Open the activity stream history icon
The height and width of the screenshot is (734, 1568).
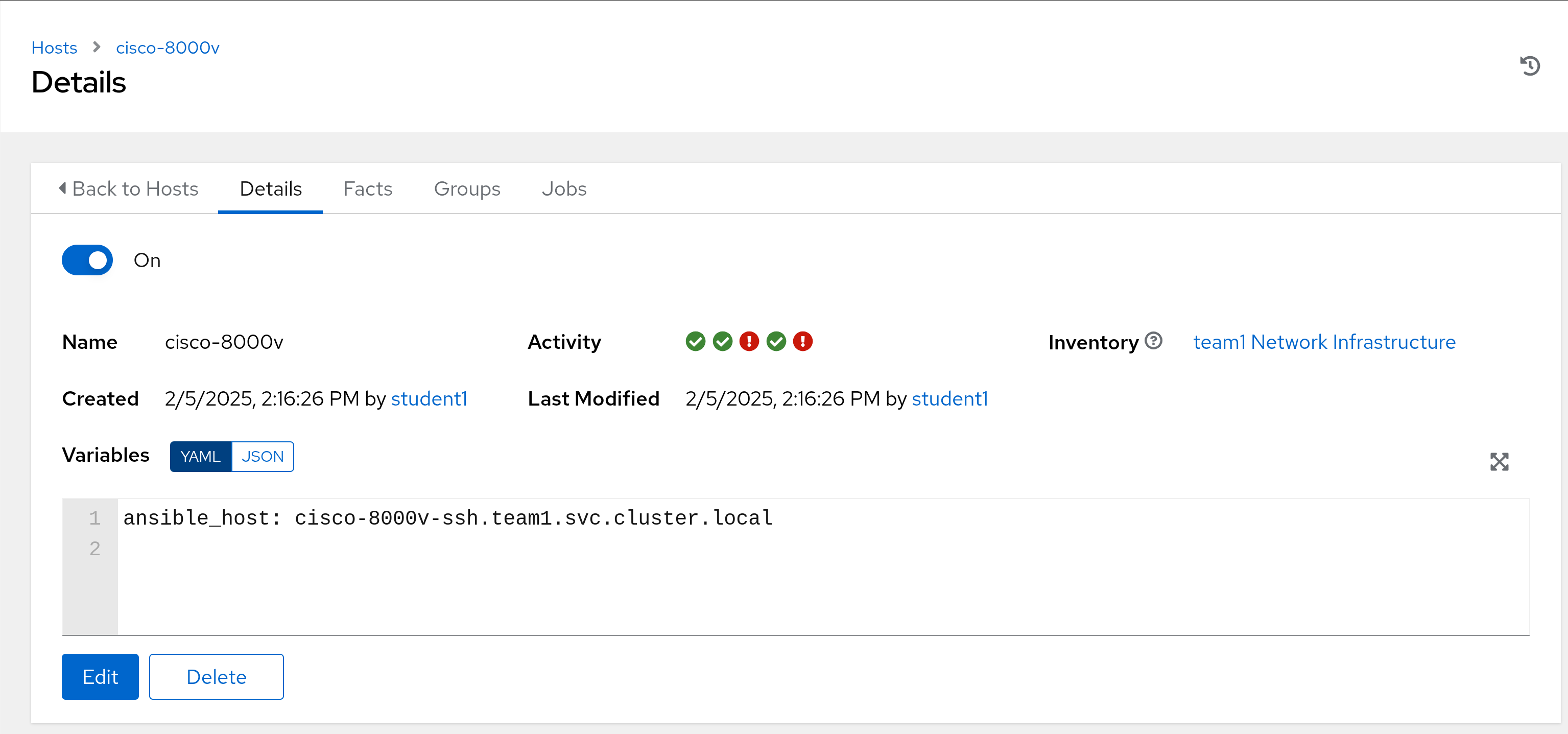point(1530,66)
